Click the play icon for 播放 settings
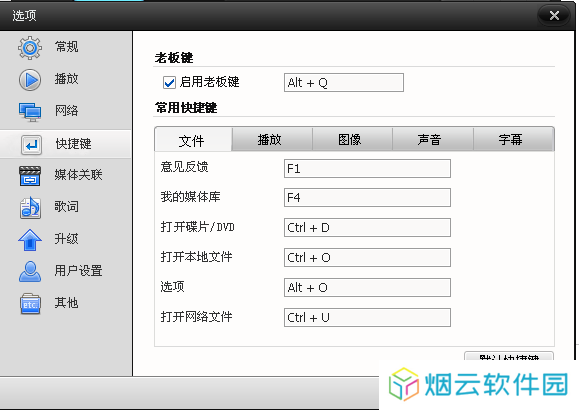579x410 pixels. pos(30,80)
